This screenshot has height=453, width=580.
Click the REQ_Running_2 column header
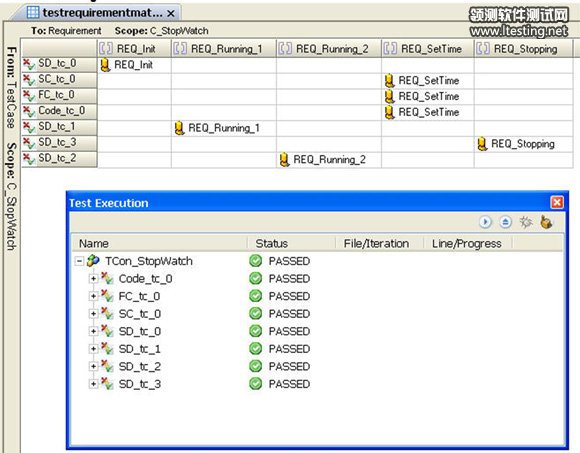coord(329,48)
